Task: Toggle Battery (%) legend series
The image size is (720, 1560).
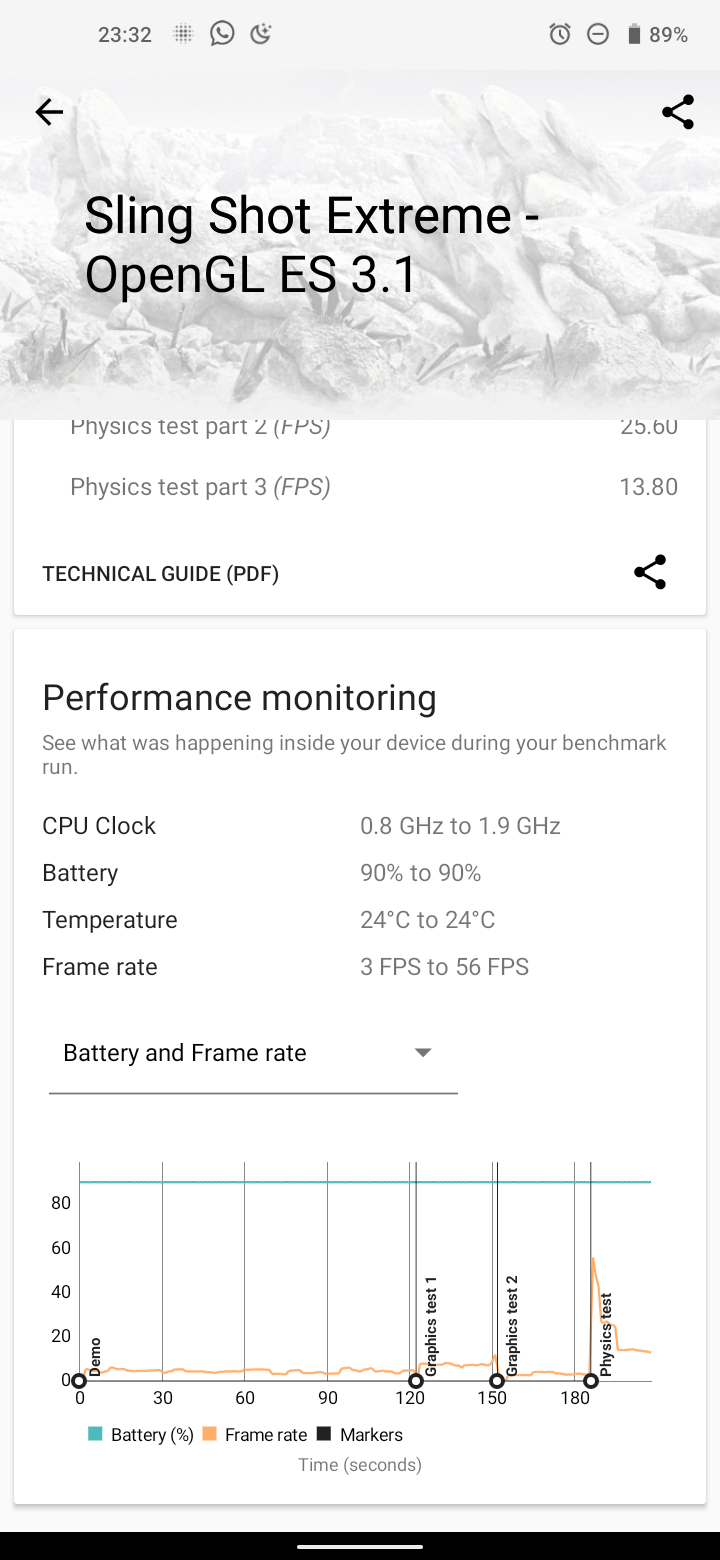Action: (141, 1435)
